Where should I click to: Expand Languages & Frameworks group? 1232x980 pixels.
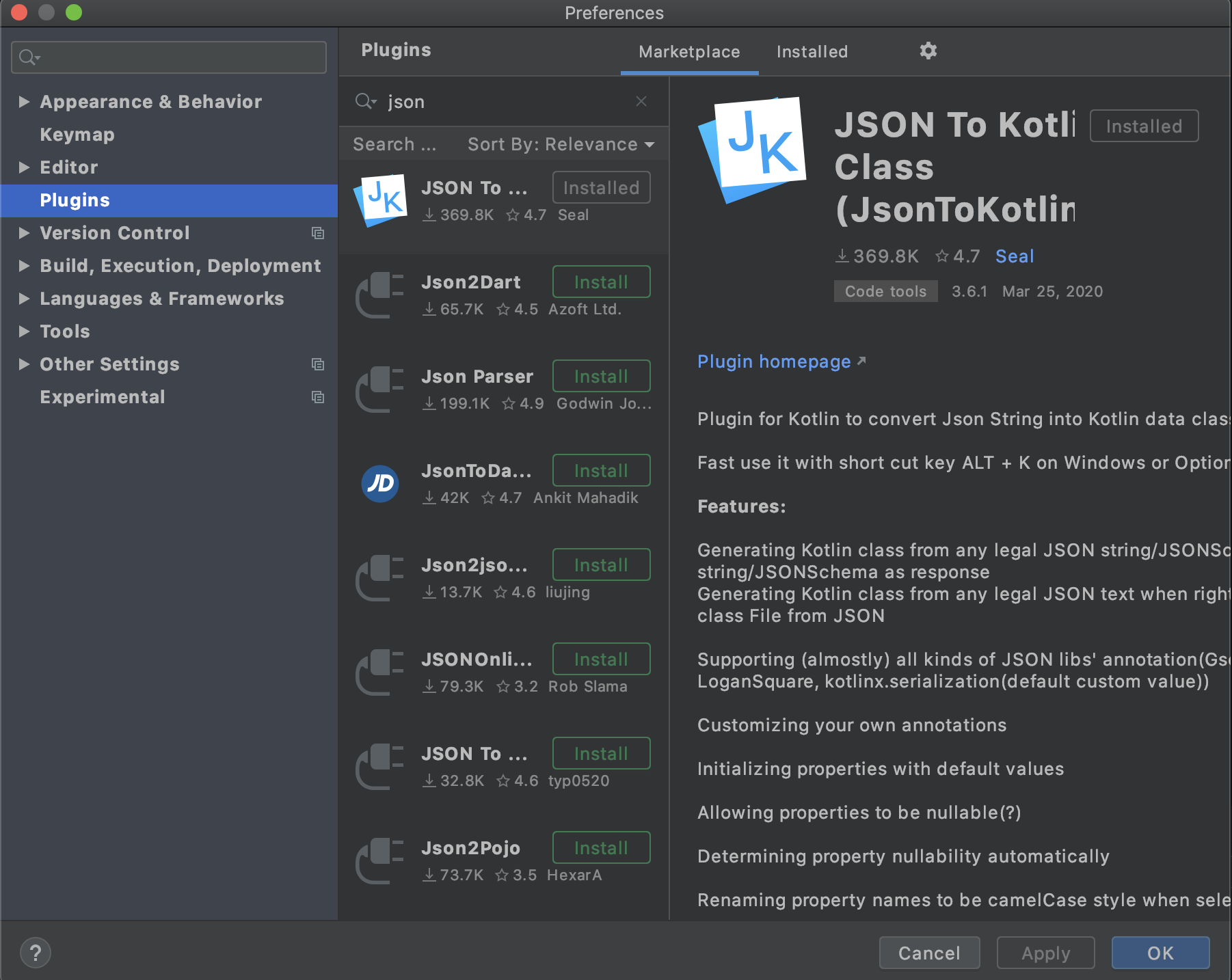point(24,299)
